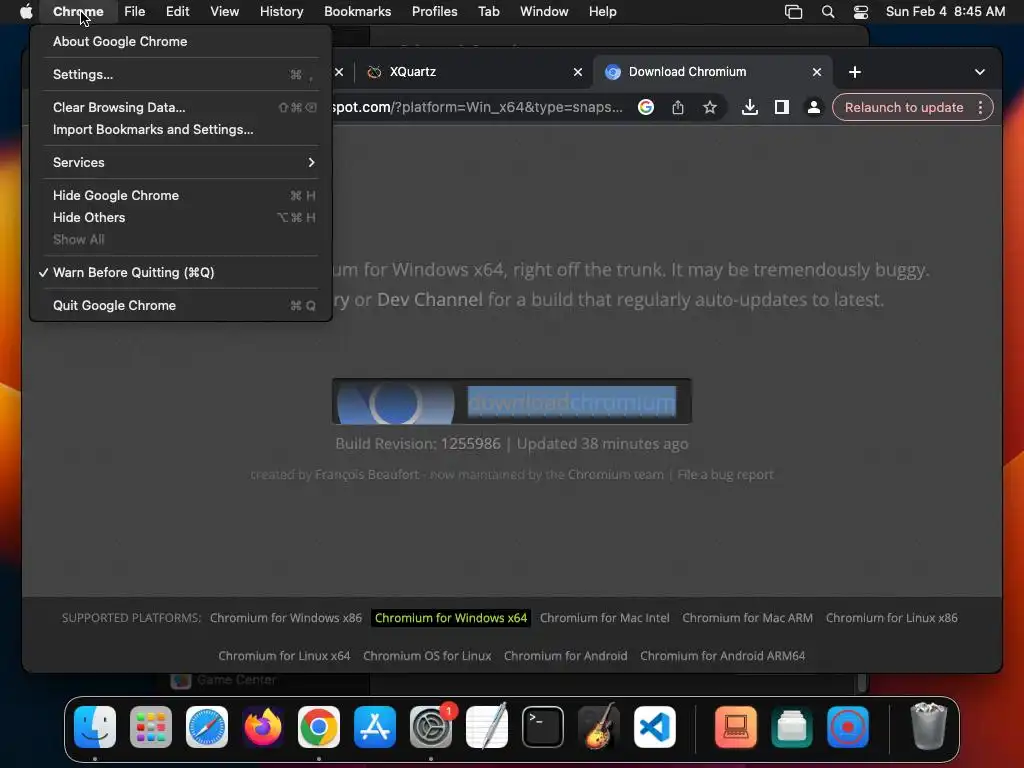Share this page via share icon
This screenshot has height=768, width=1024.
(x=678, y=107)
